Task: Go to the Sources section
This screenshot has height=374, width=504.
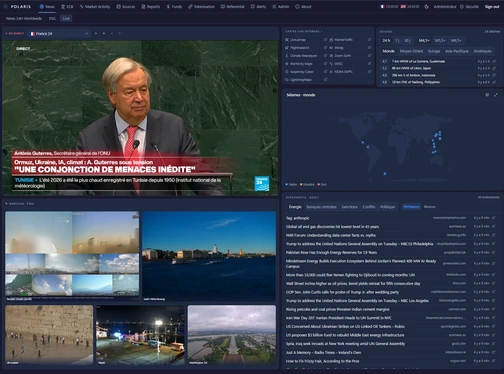Action: pyautogui.click(x=126, y=6)
